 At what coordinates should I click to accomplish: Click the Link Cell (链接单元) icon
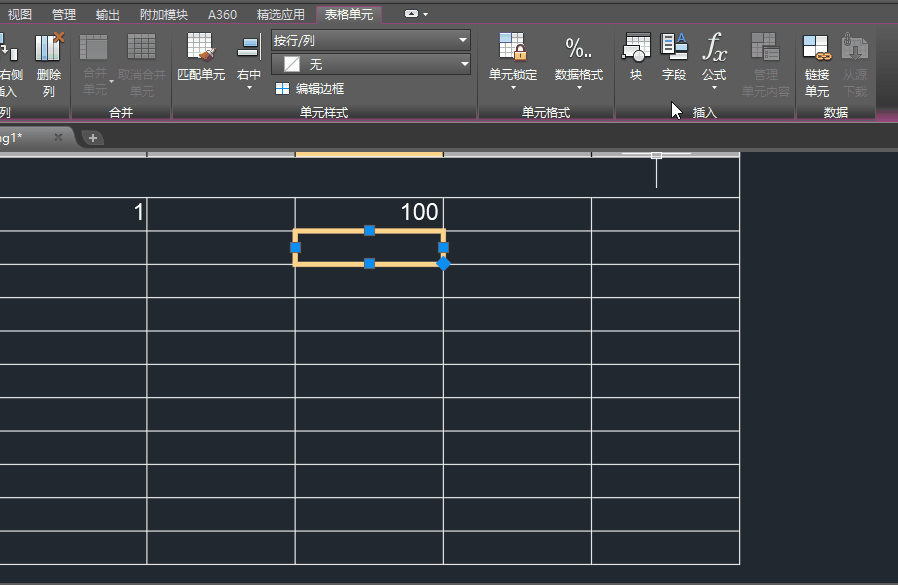click(816, 50)
